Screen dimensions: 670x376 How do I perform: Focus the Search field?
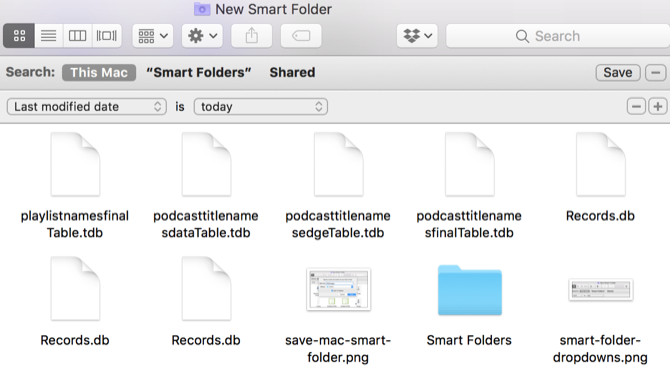pos(558,36)
